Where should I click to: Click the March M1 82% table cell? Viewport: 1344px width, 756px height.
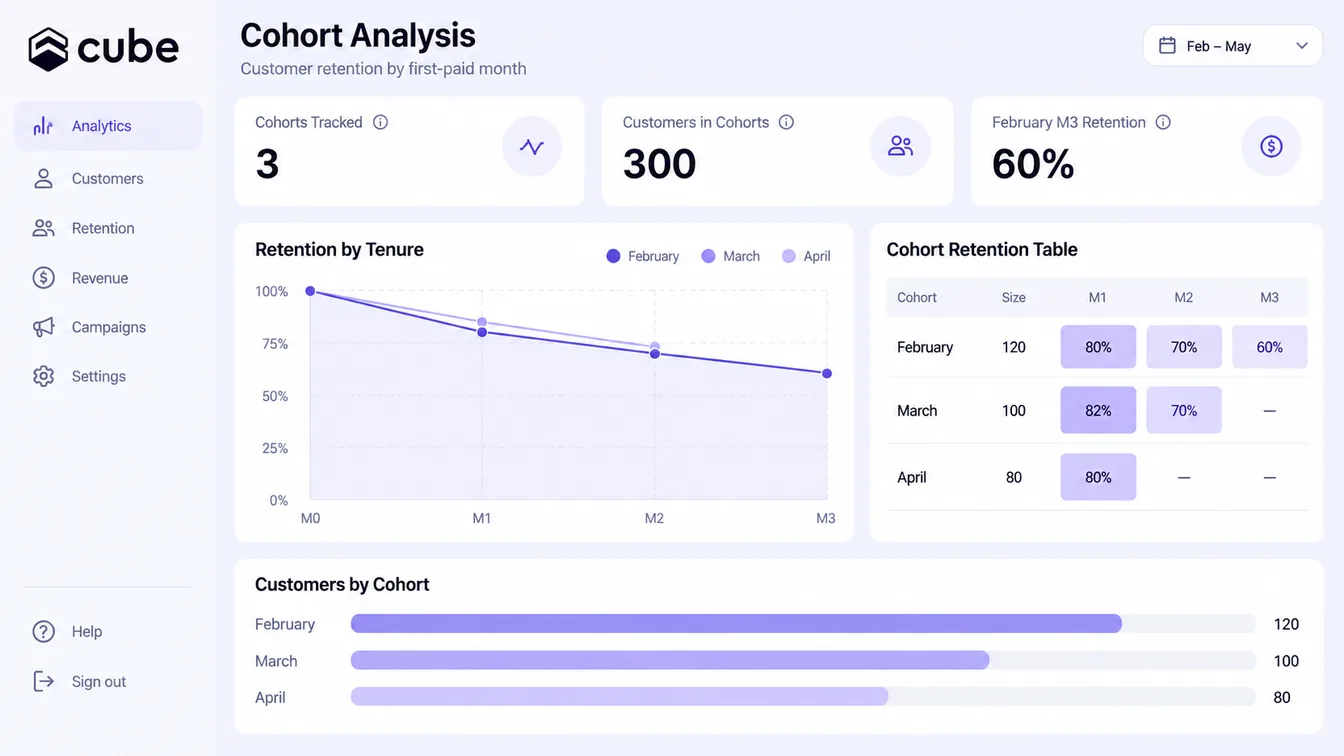pos(1098,410)
